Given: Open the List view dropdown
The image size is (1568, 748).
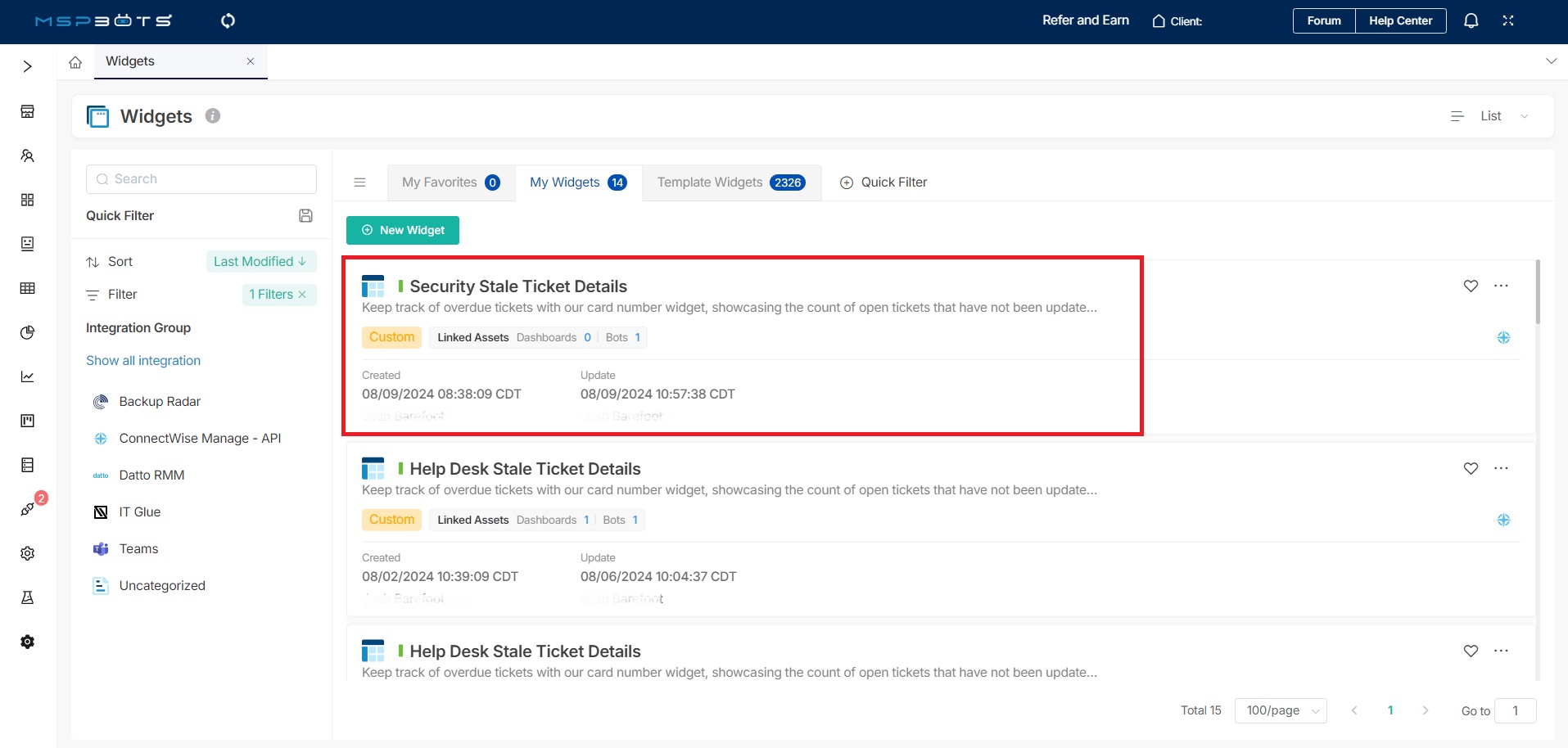Looking at the screenshot, I should pos(1490,116).
